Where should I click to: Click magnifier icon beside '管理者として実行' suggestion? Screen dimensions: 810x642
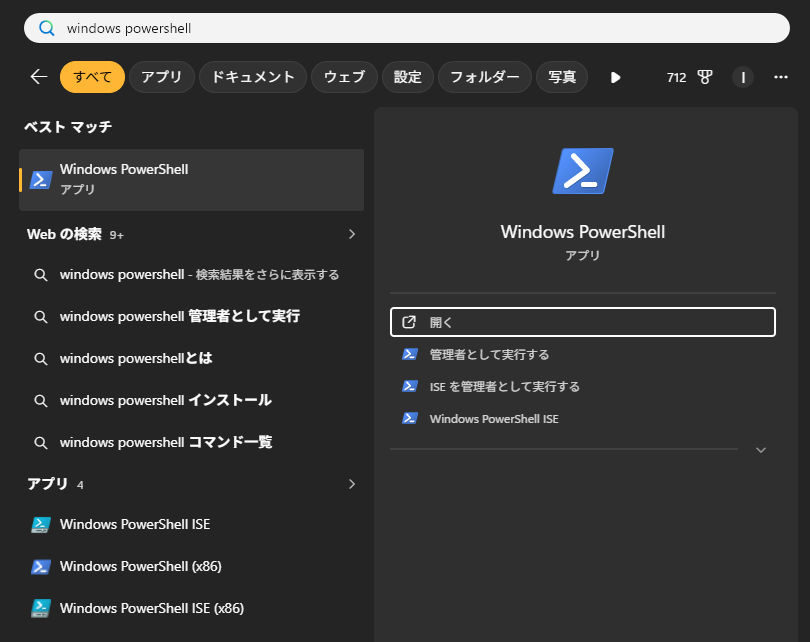point(41,317)
